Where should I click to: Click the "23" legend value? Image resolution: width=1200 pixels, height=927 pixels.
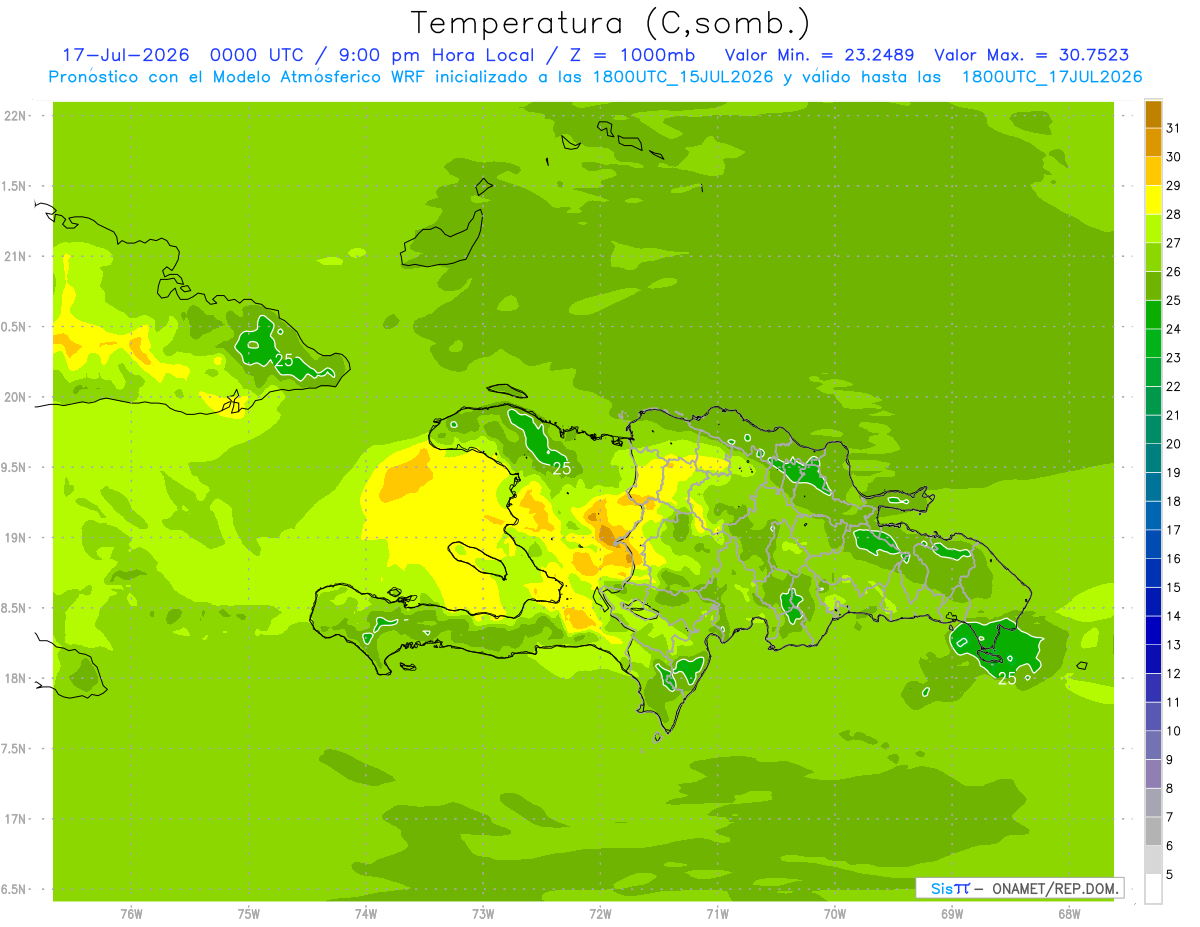1173,358
